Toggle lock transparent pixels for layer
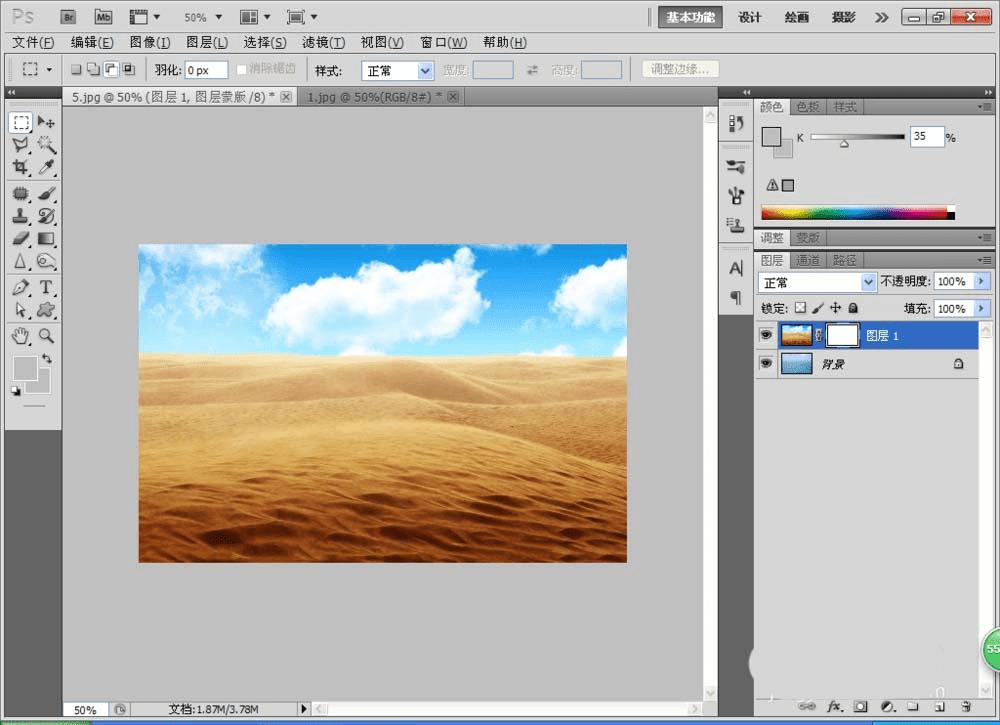 (x=799, y=309)
